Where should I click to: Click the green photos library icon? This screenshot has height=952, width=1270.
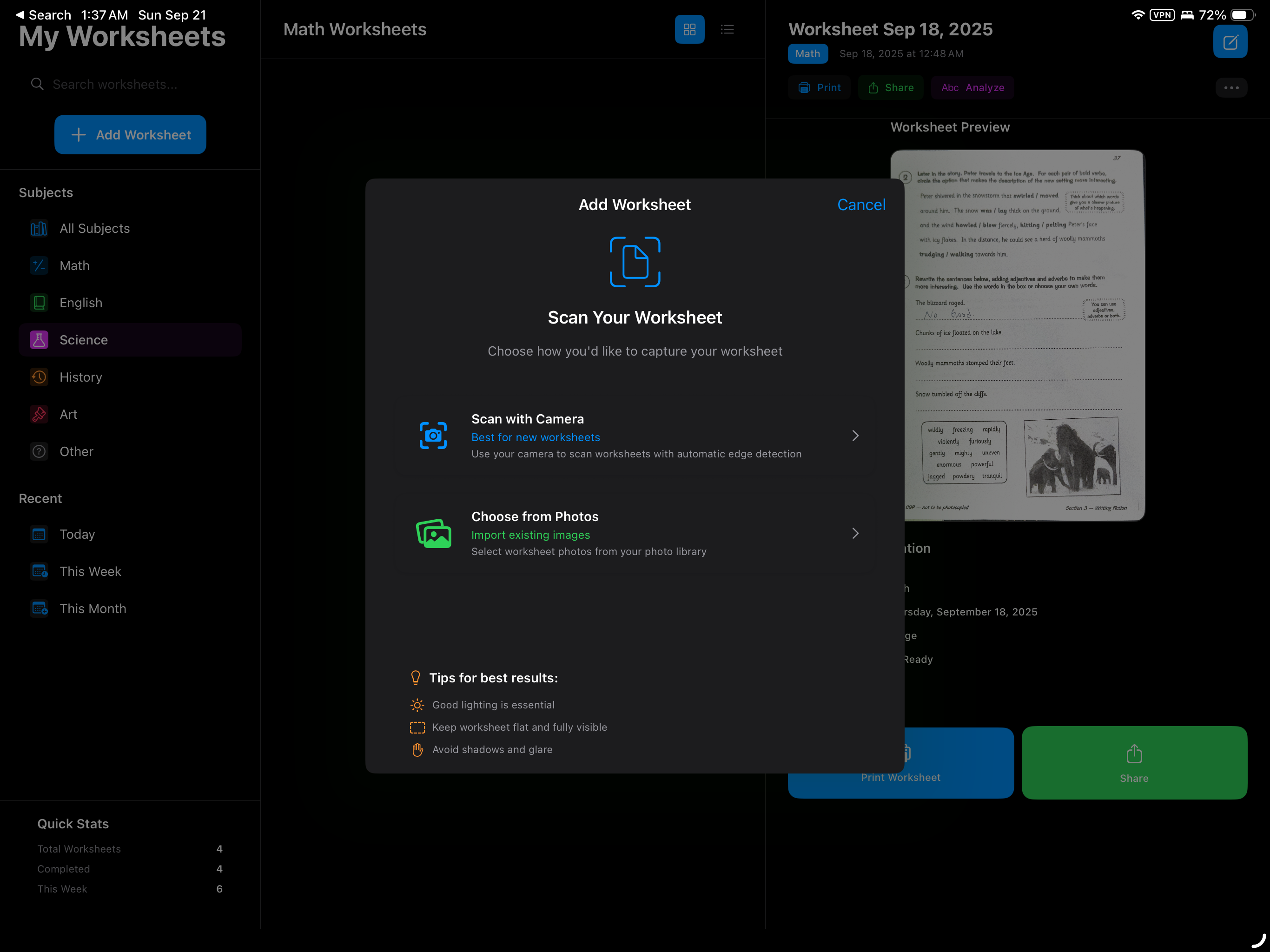(x=433, y=534)
